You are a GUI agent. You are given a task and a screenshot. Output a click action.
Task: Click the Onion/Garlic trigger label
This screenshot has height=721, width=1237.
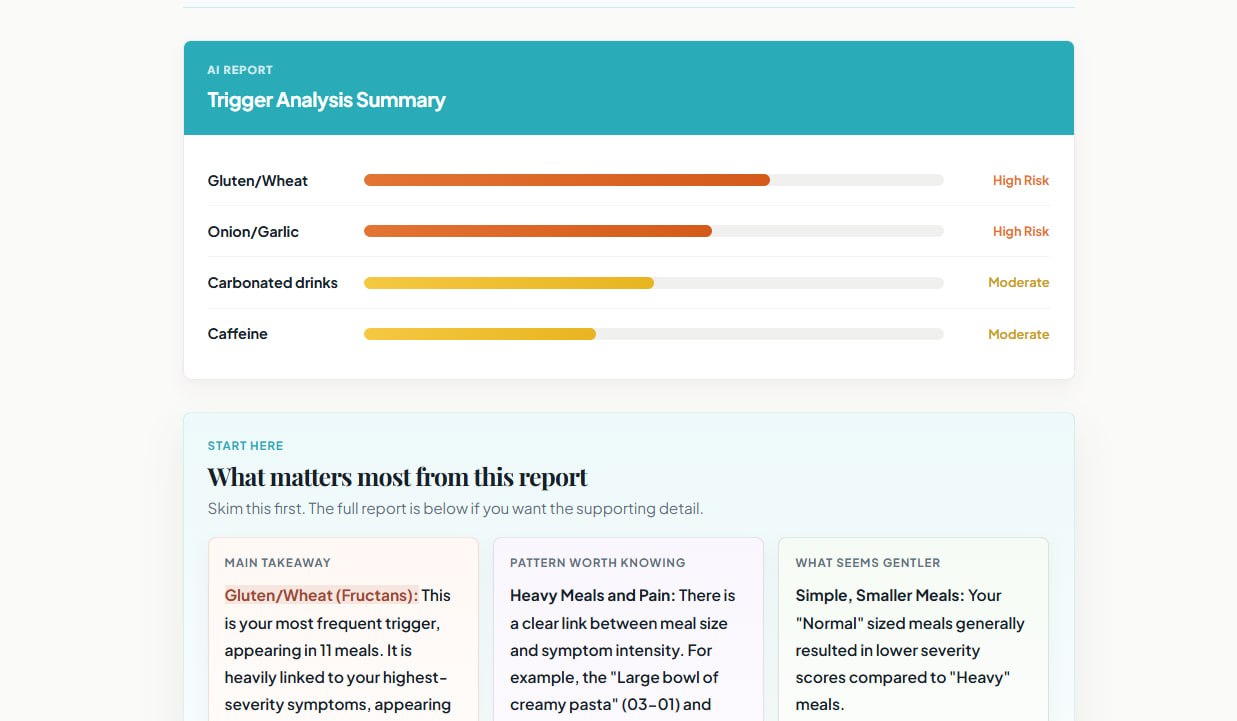tap(253, 231)
